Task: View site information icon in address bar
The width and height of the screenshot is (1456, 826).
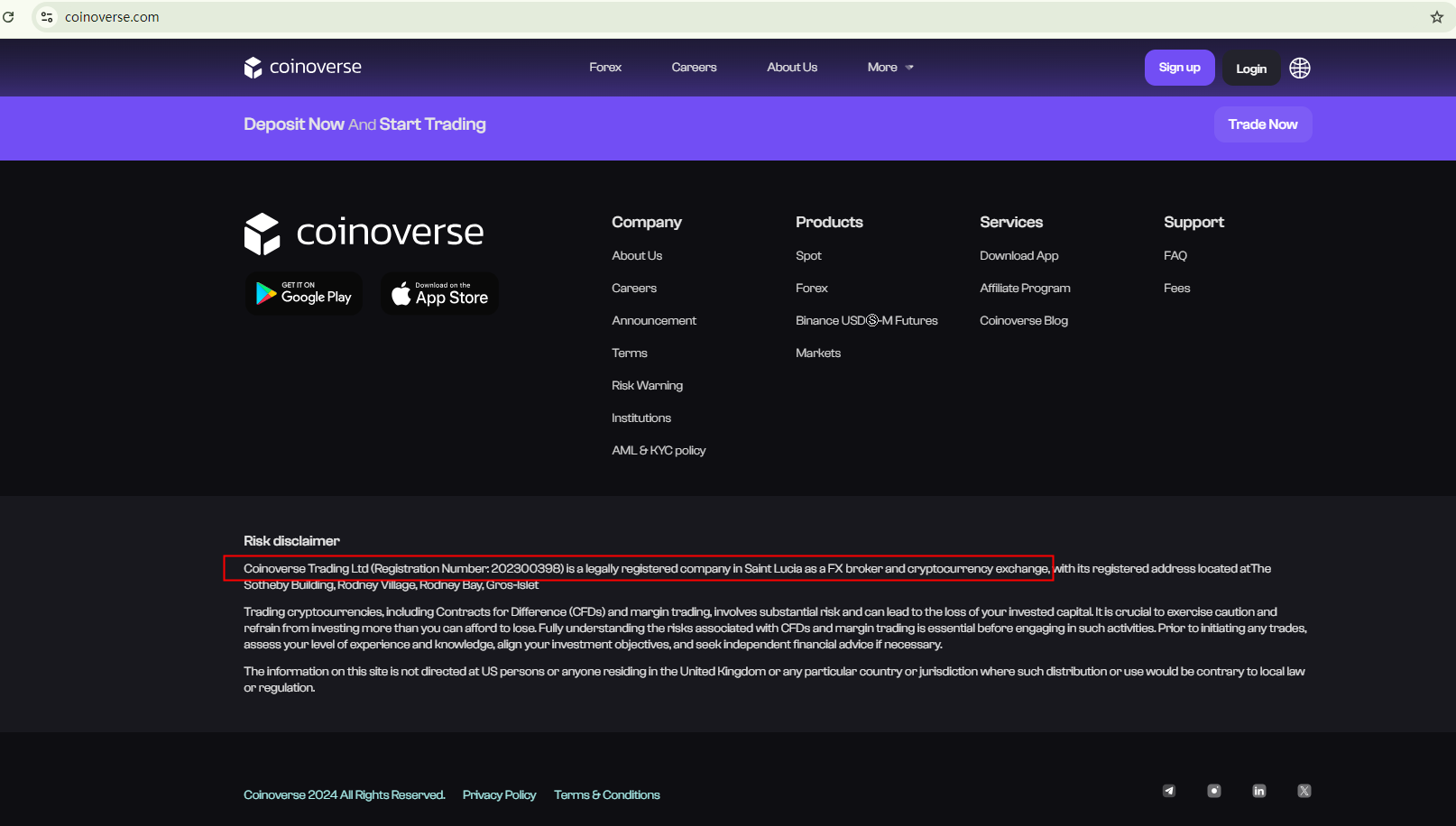Action: tap(47, 17)
